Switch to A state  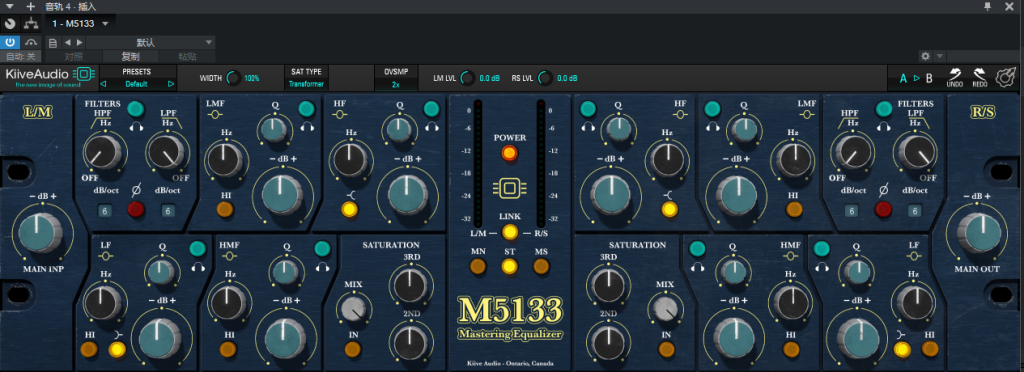[x=904, y=78]
